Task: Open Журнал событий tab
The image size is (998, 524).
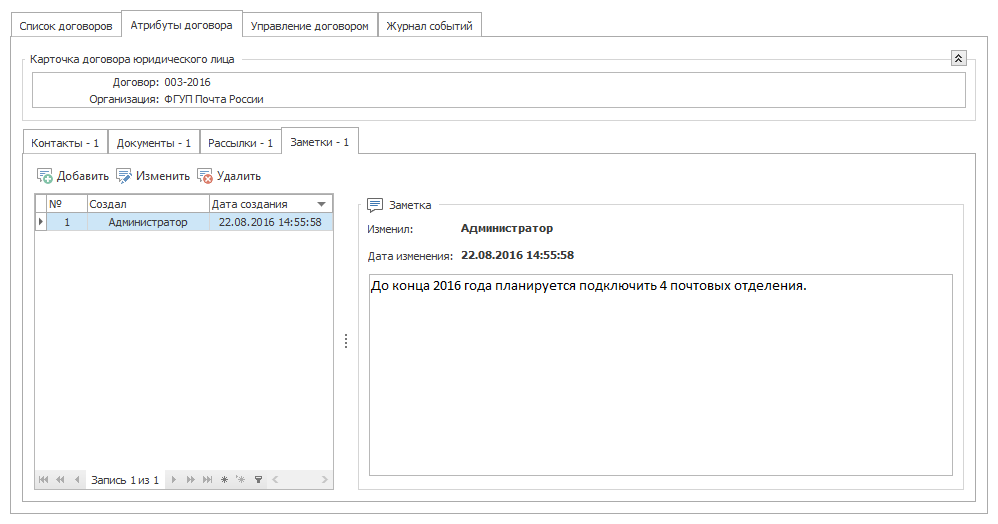Action: tap(430, 26)
